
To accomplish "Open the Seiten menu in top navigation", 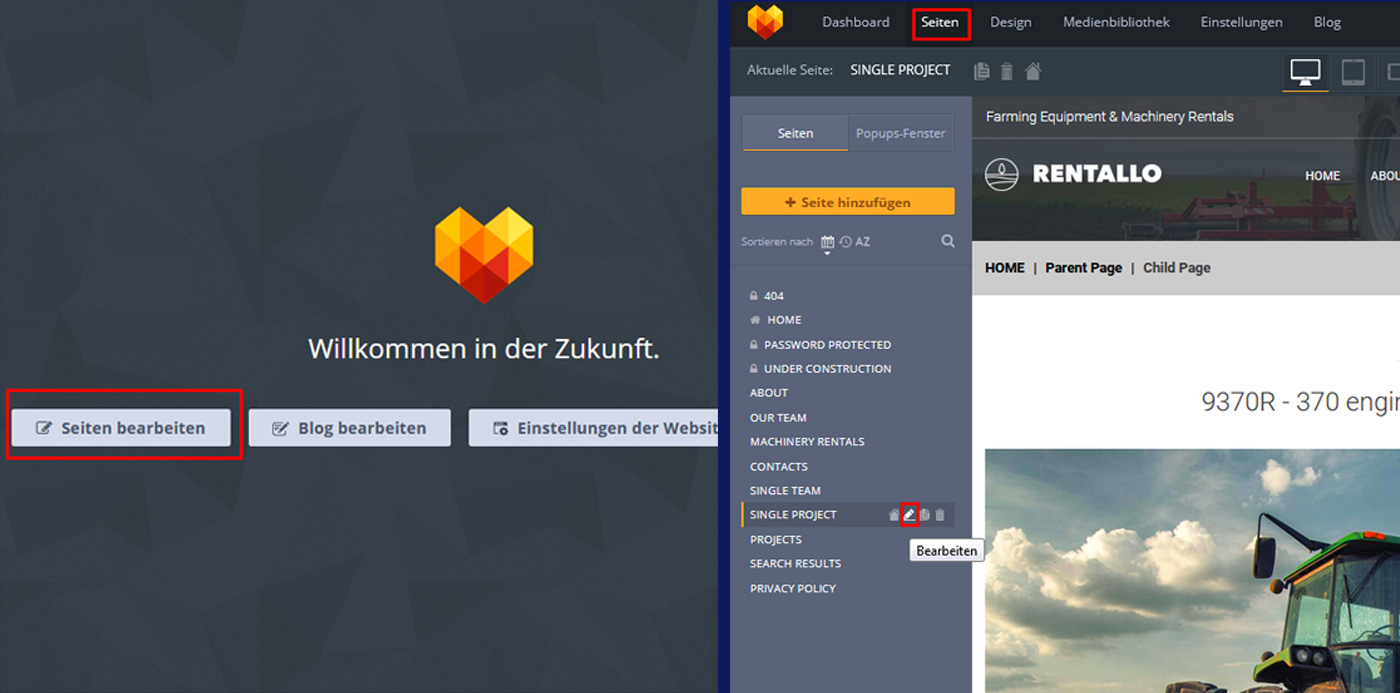I will click(940, 22).
